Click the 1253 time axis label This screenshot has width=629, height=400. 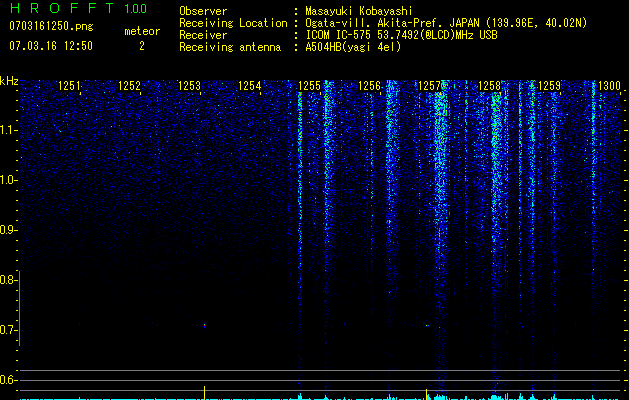[x=189, y=86]
